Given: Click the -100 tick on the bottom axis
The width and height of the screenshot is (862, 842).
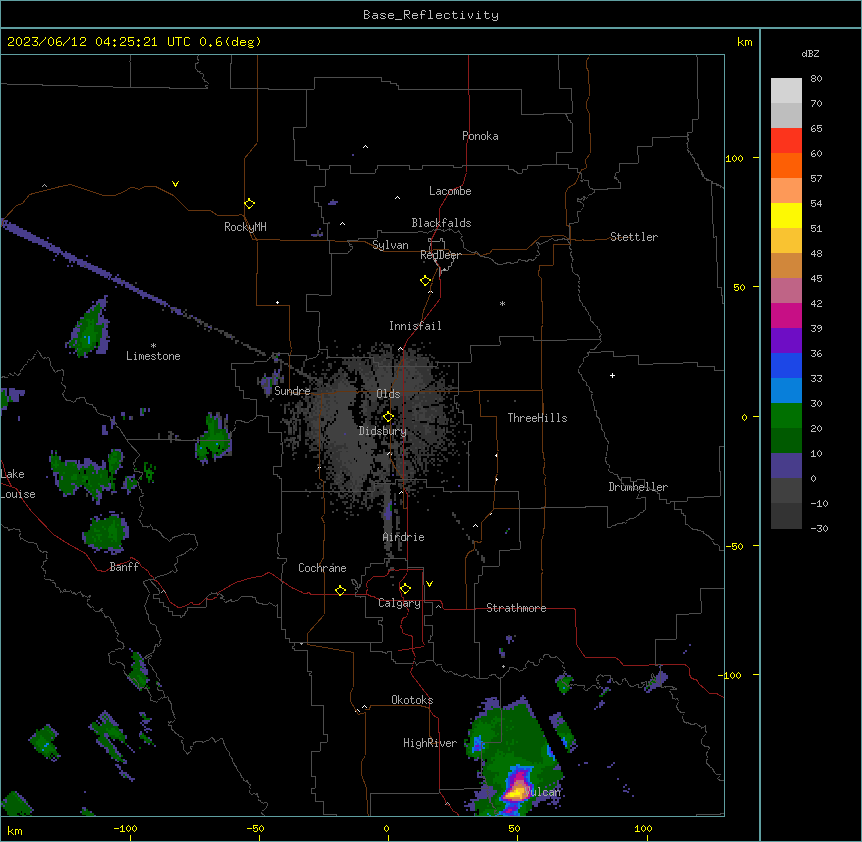Looking at the screenshot, I should tap(125, 828).
